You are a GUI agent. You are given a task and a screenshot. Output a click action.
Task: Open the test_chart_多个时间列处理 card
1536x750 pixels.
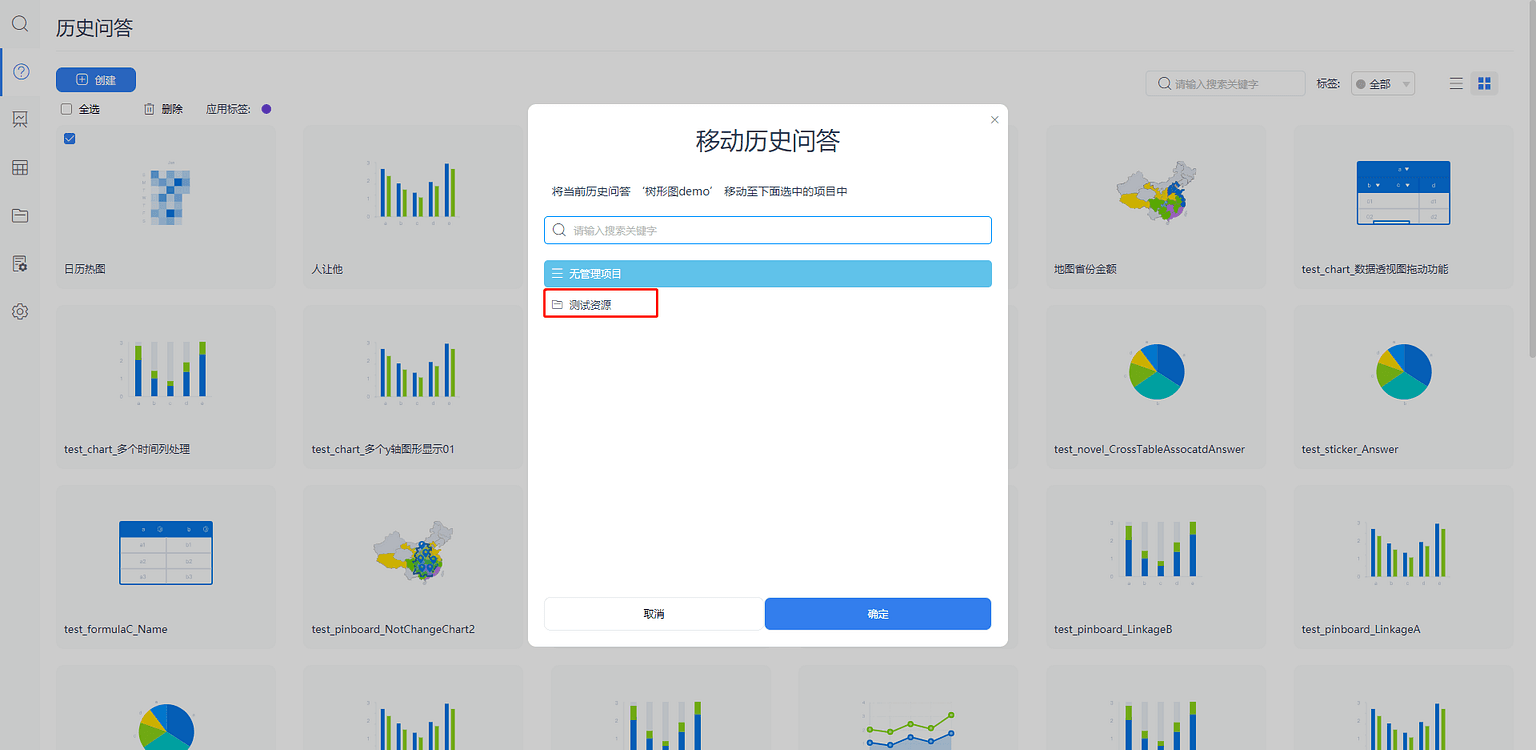coord(166,387)
